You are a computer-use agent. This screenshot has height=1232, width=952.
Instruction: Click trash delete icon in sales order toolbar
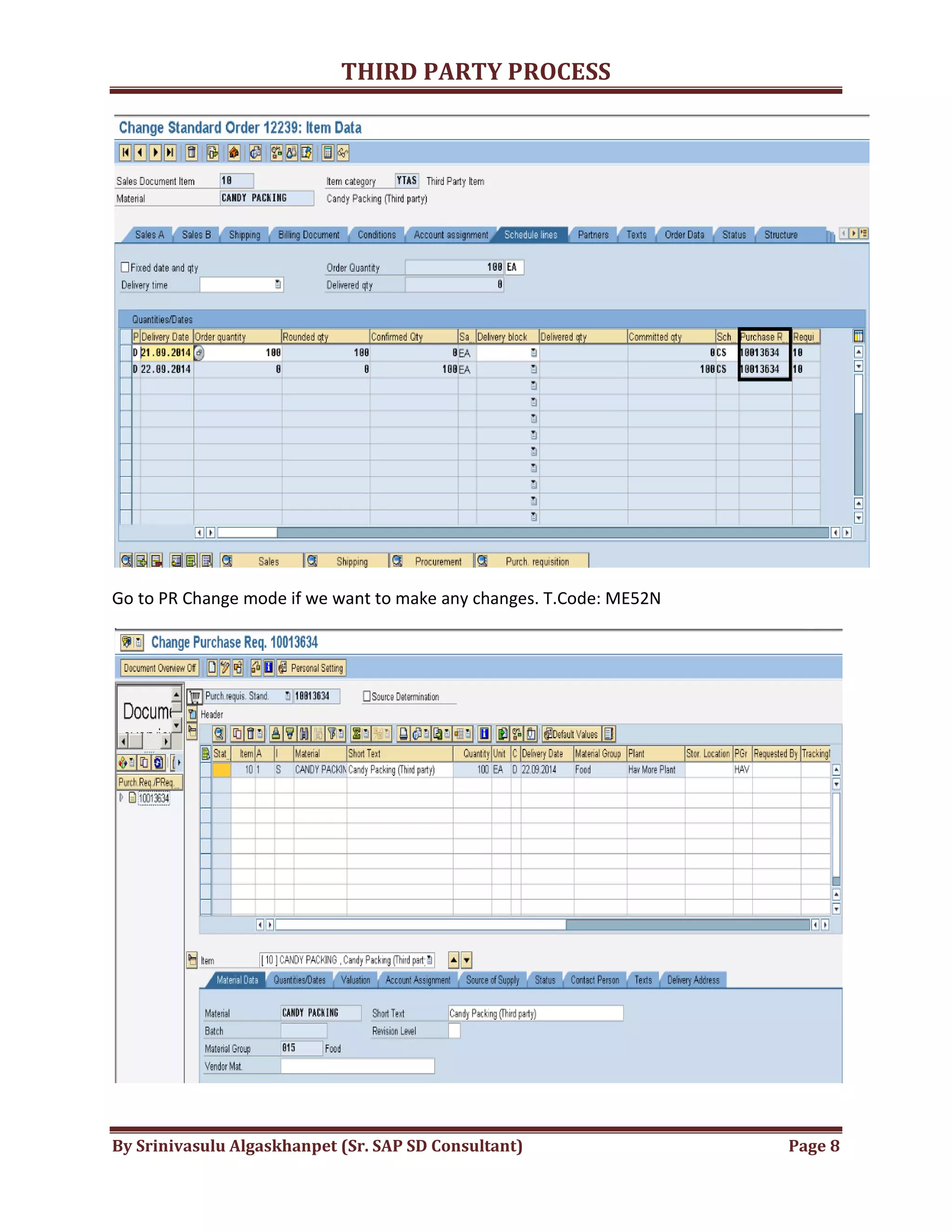coord(192,152)
